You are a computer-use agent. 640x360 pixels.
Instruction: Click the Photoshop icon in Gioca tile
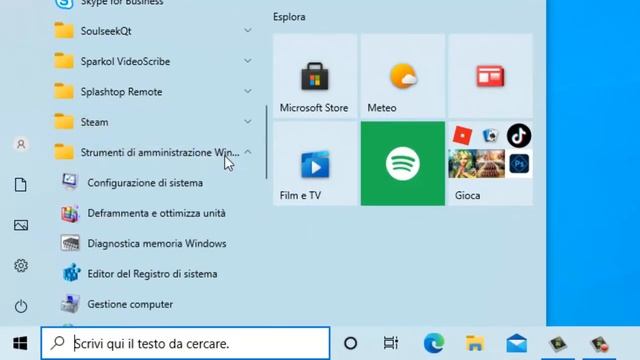coord(519,164)
